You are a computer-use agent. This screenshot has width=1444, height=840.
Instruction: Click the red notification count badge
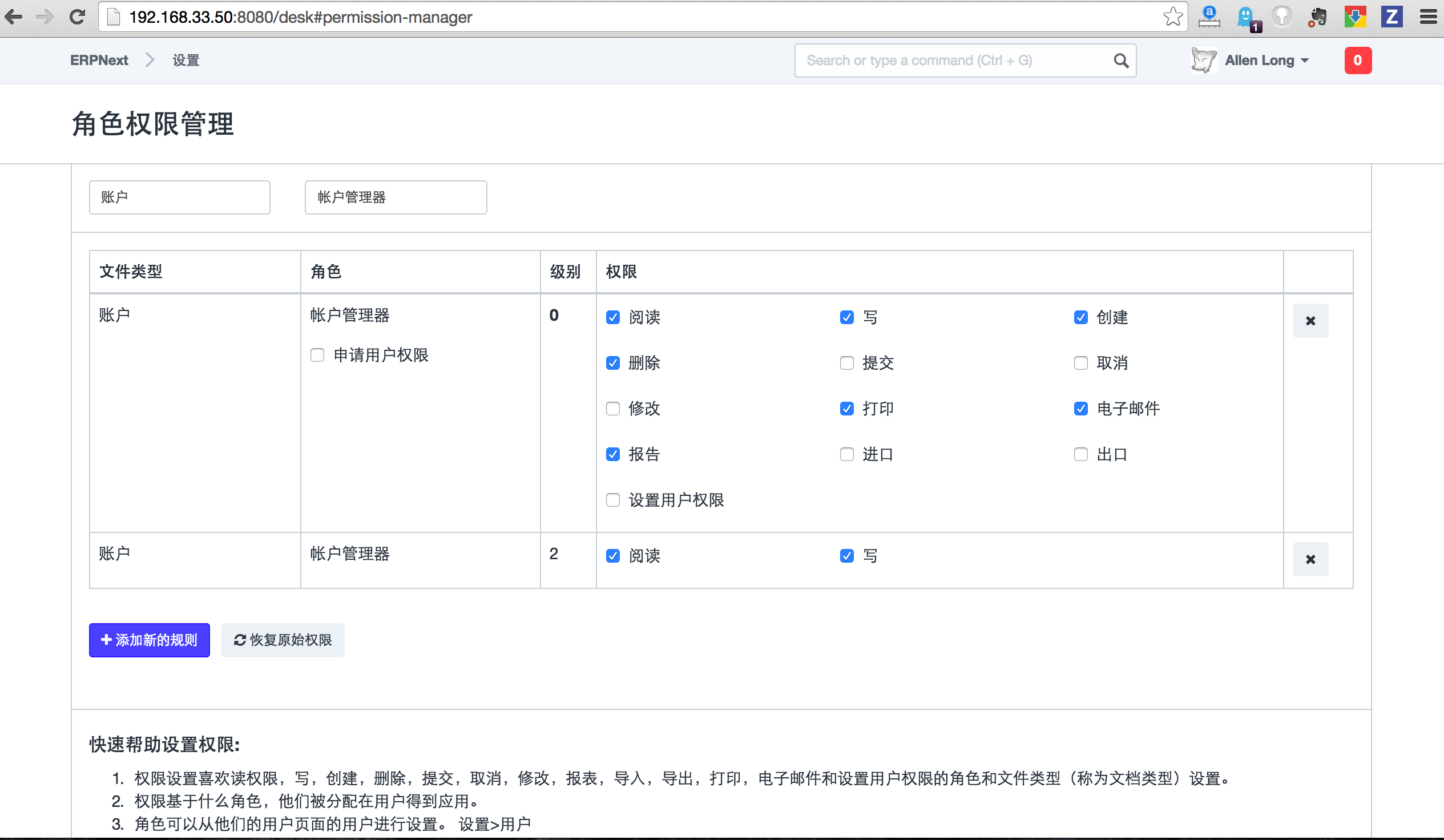coord(1357,60)
